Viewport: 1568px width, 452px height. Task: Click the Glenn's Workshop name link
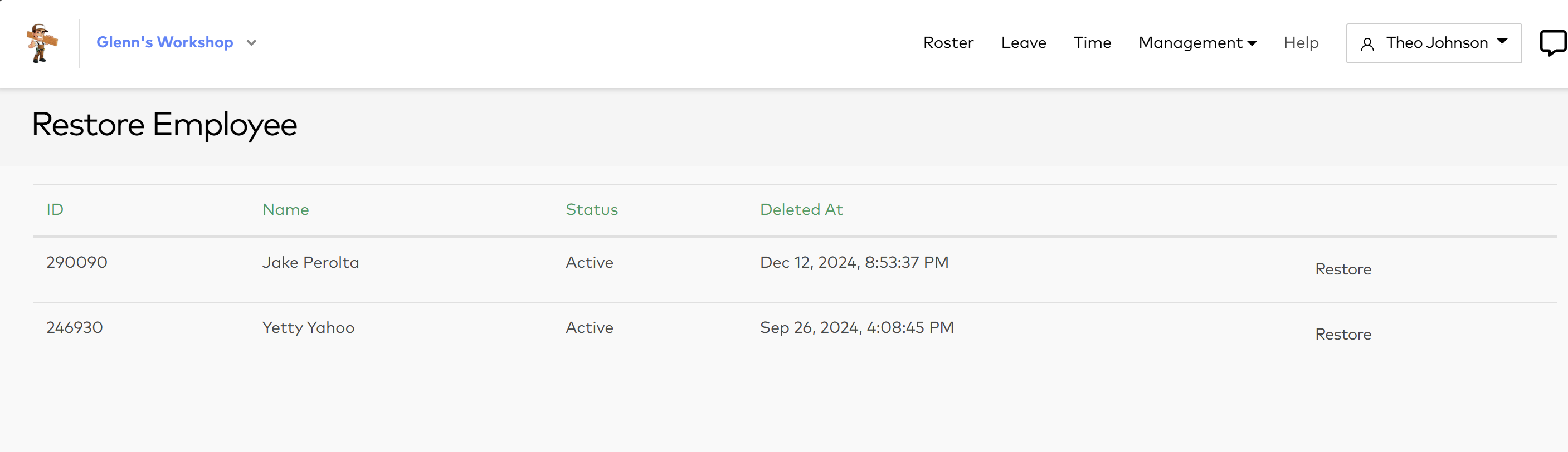click(164, 43)
